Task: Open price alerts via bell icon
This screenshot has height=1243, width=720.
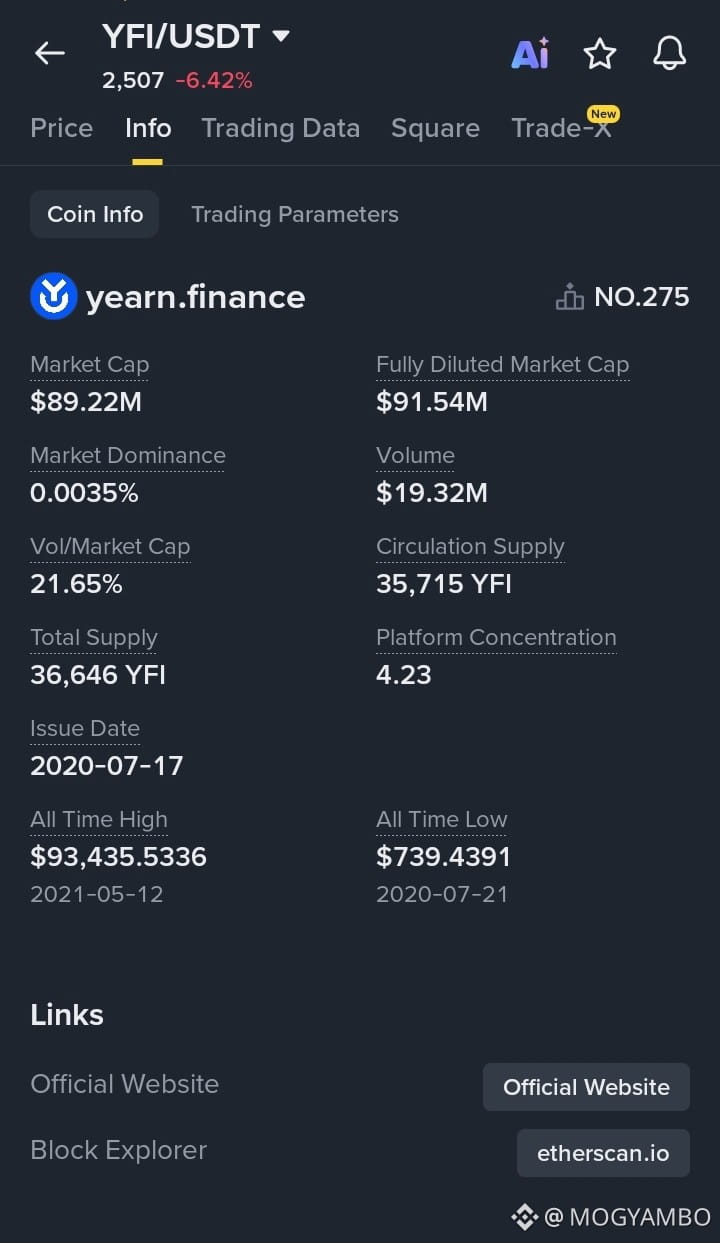Action: click(x=670, y=53)
